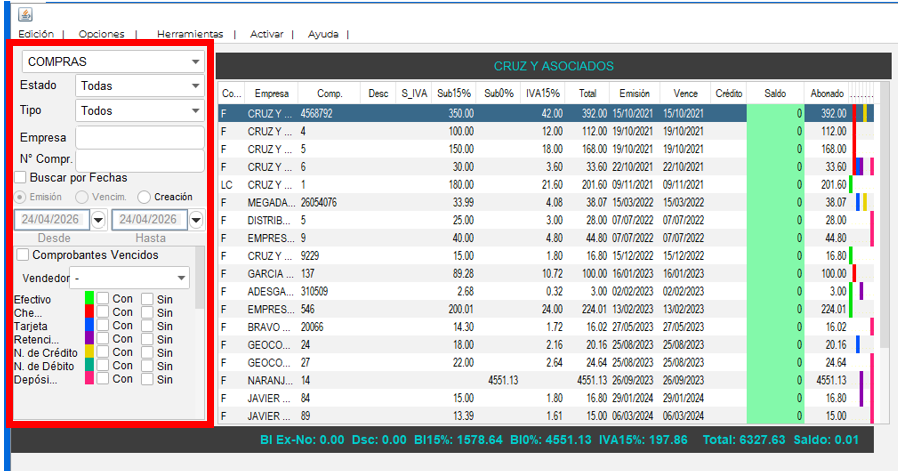
Task: Click the red Cheque color indicator
Action: pos(89,312)
